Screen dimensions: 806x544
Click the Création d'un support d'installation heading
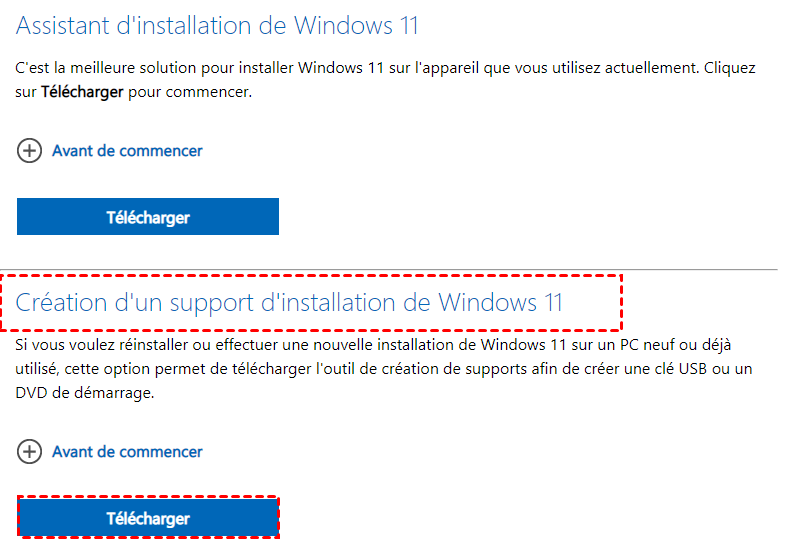[289, 301]
